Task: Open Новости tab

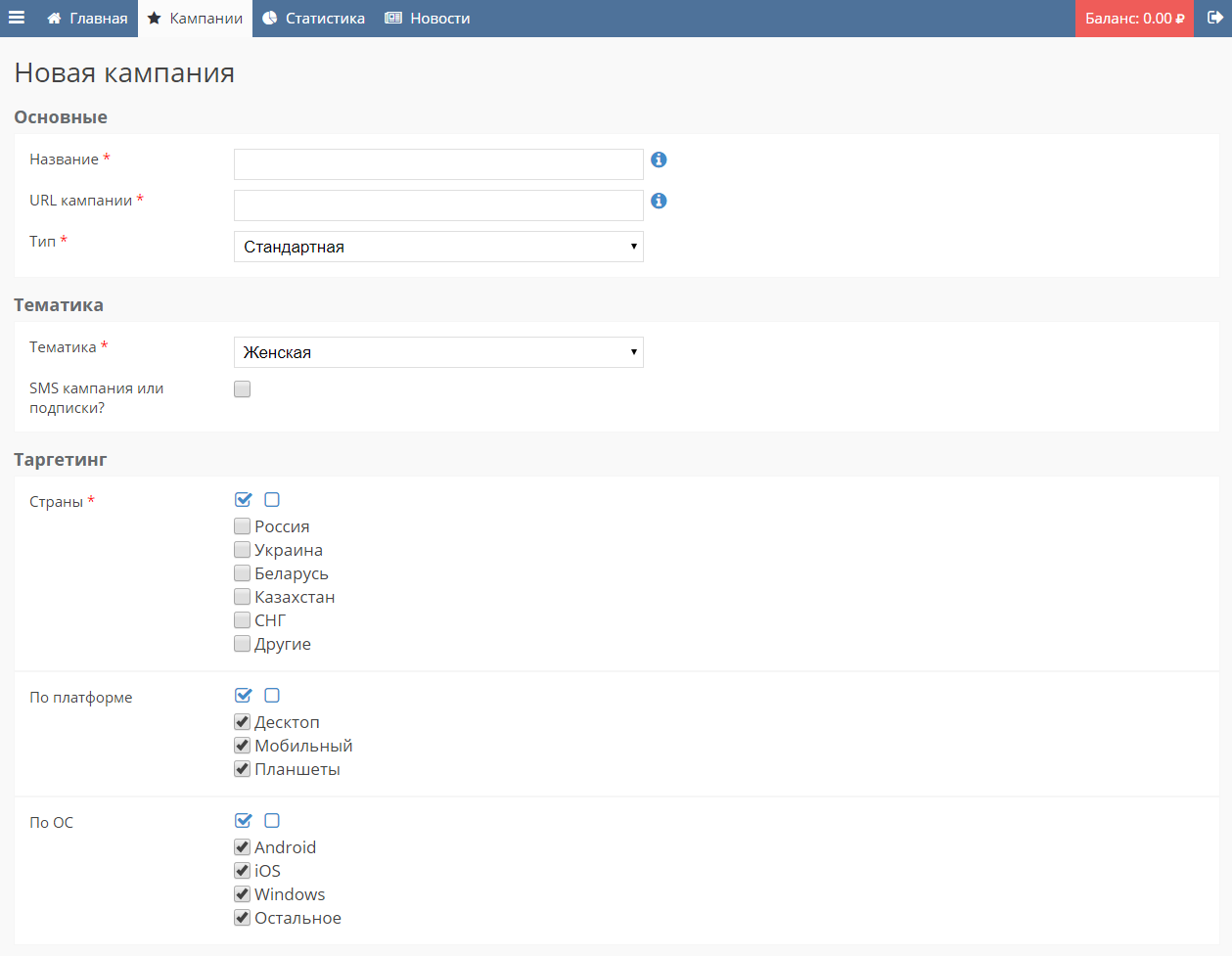Action: pos(428,19)
